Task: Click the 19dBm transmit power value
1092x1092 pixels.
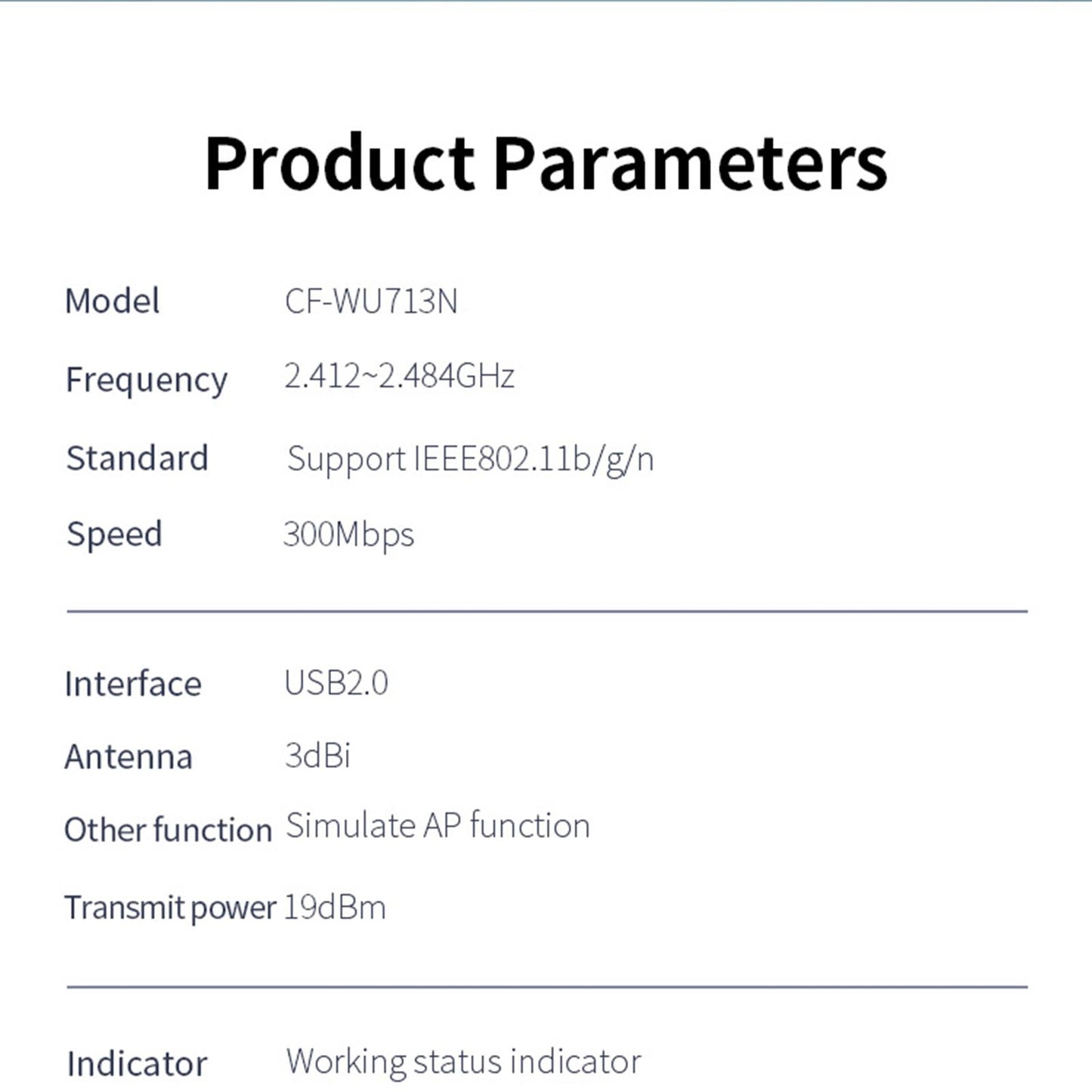Action: pos(335,908)
